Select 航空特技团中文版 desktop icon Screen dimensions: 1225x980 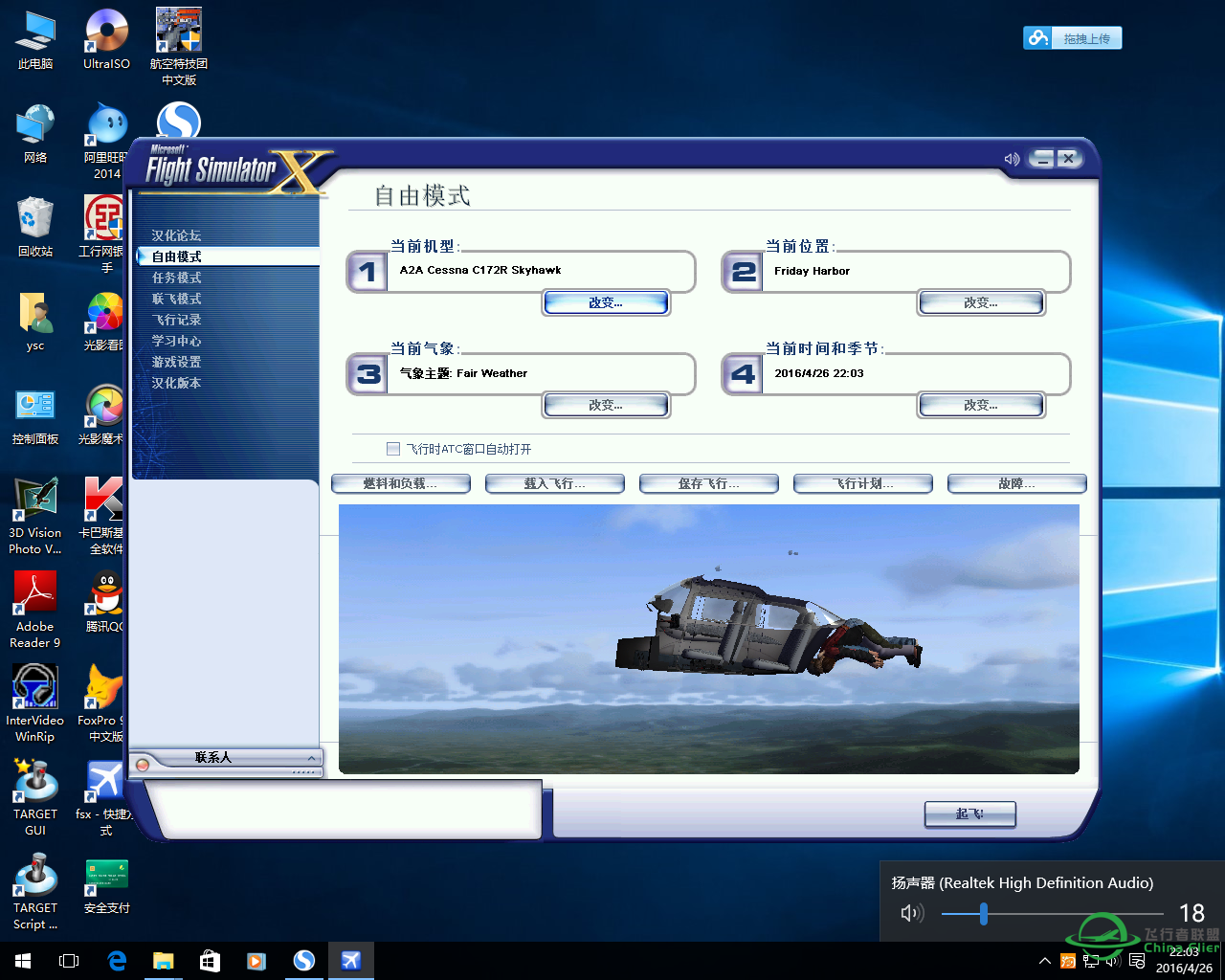point(179,47)
